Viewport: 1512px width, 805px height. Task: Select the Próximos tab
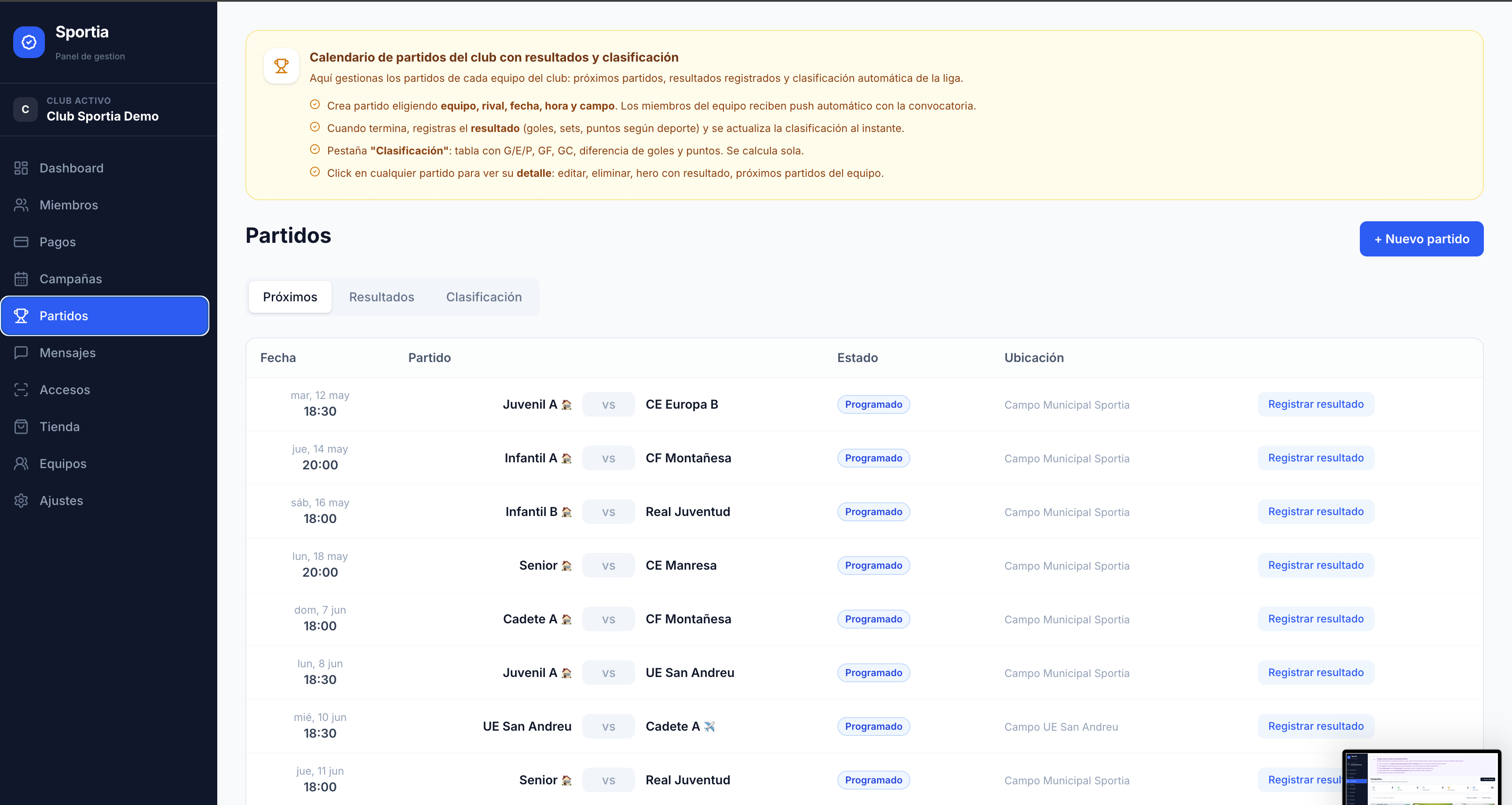290,297
